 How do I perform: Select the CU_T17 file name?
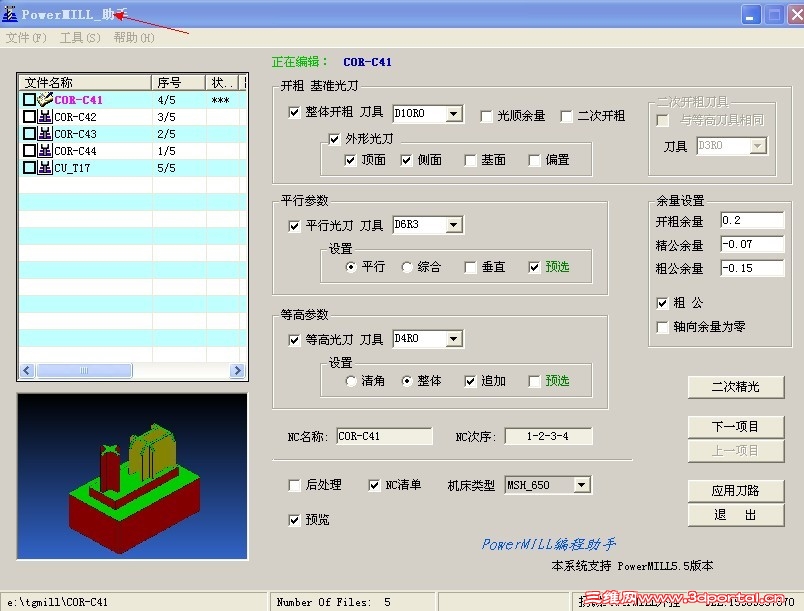click(72, 168)
